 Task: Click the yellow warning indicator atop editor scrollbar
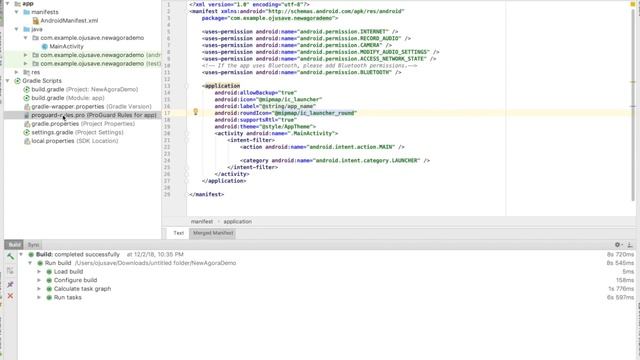(x=633, y=4)
